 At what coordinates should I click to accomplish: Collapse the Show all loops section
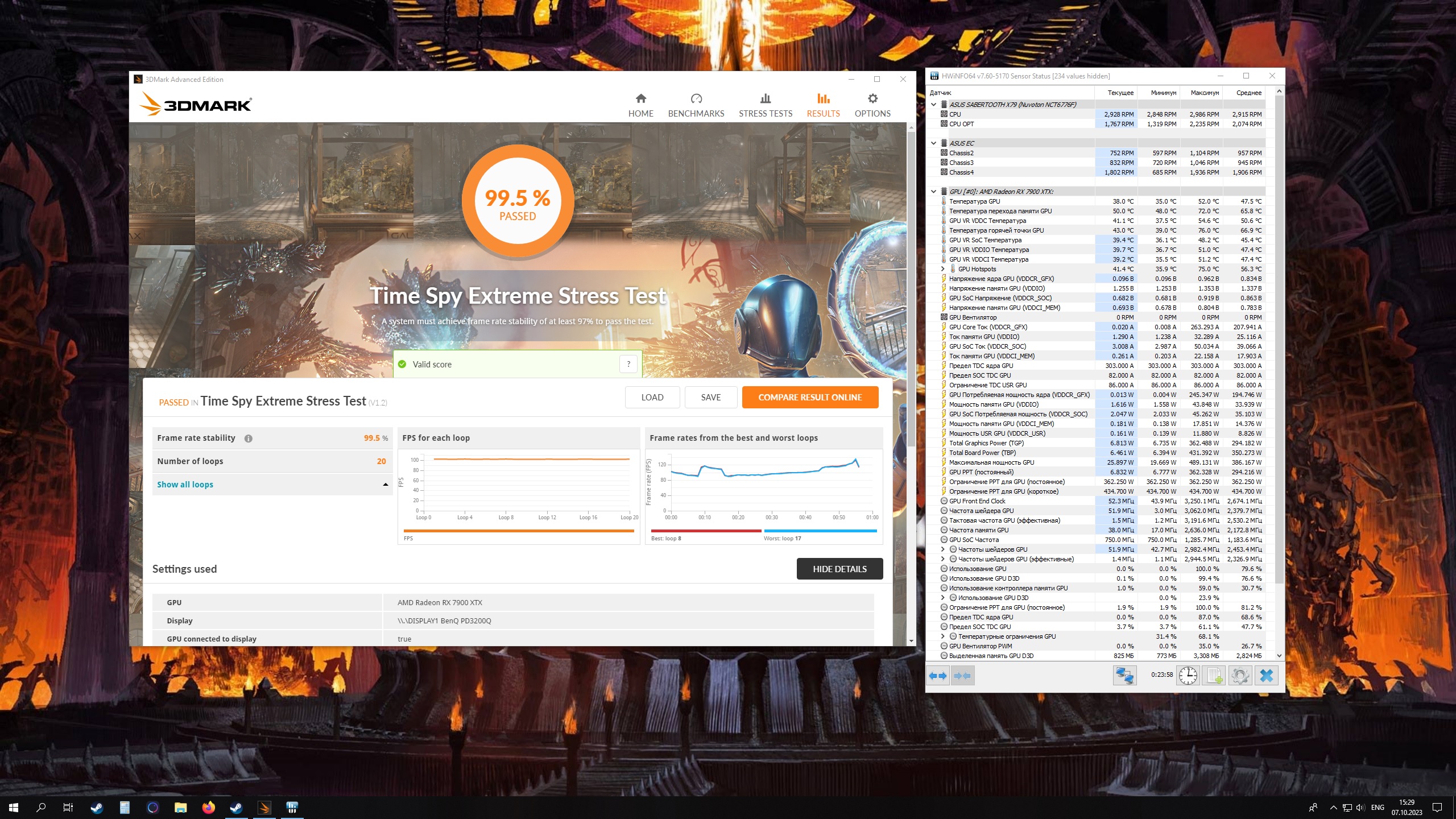click(x=385, y=485)
